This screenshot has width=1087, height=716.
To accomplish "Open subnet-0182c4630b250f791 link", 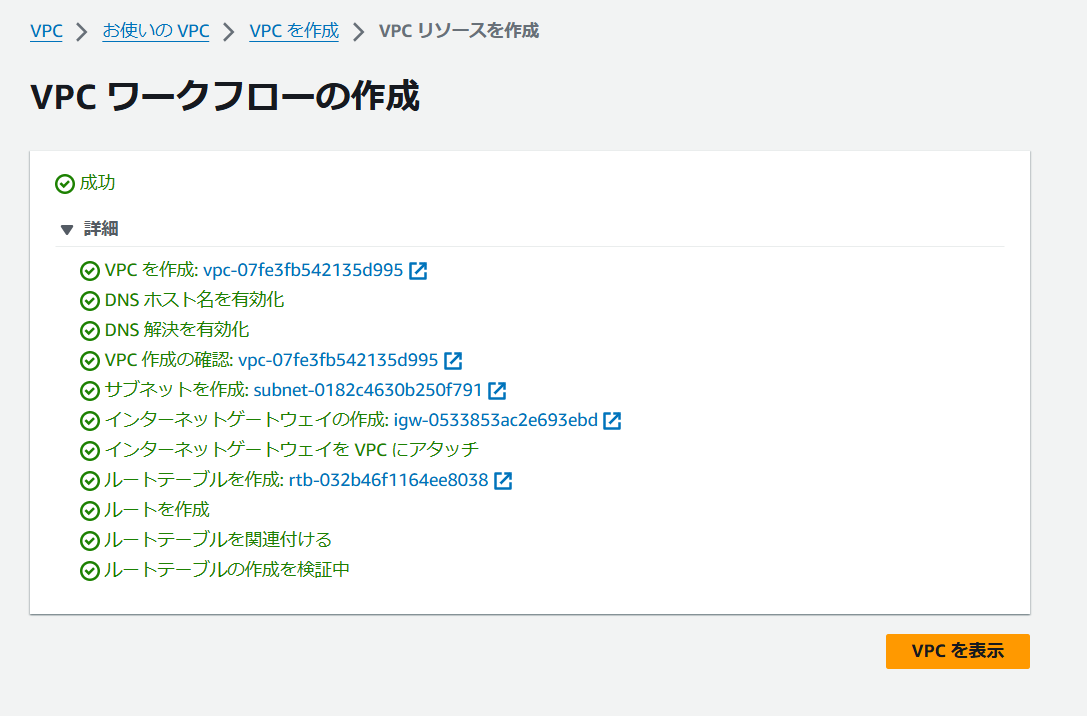I will (x=367, y=390).
